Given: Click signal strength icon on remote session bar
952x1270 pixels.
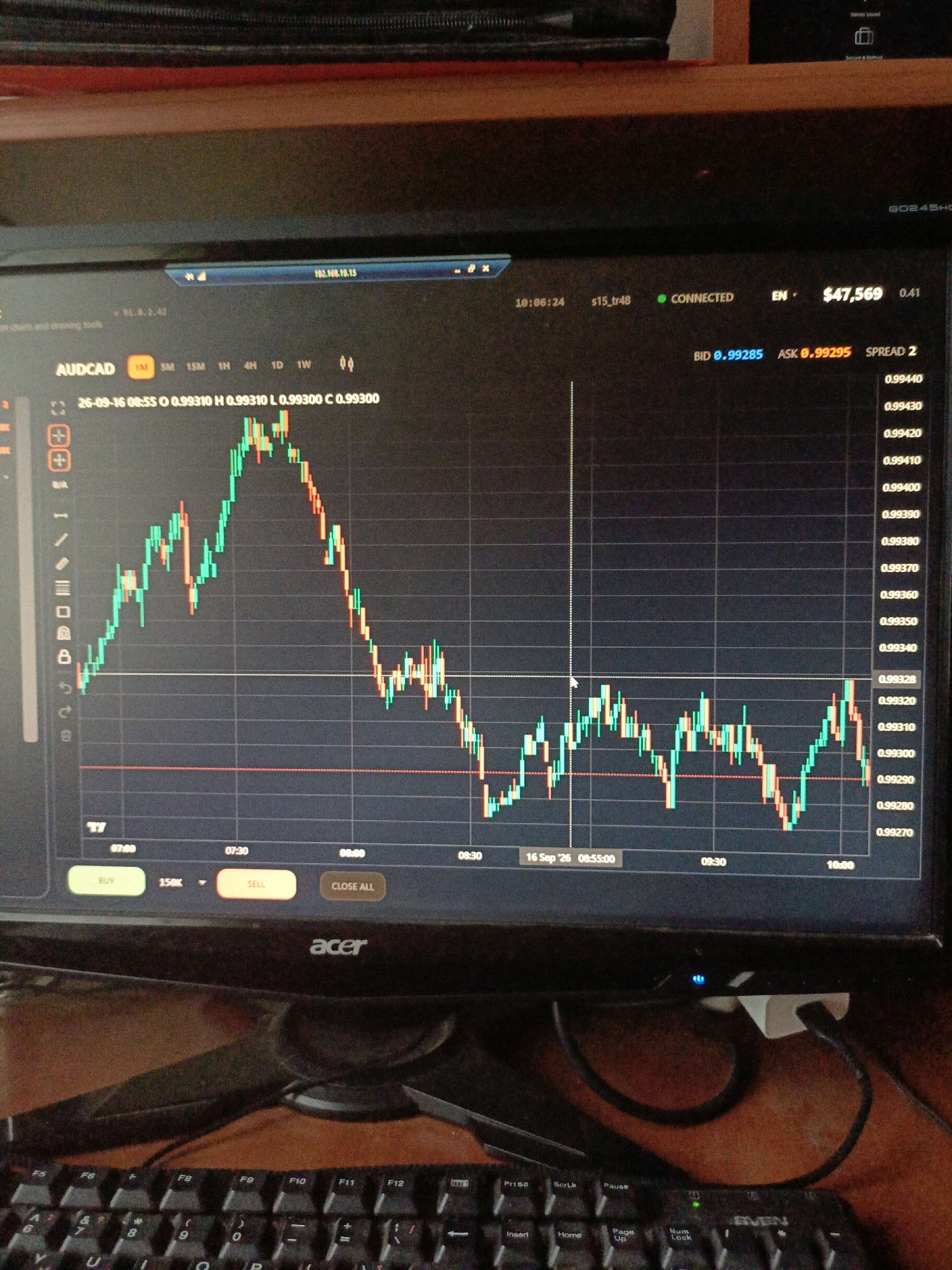Looking at the screenshot, I should pos(202,276).
